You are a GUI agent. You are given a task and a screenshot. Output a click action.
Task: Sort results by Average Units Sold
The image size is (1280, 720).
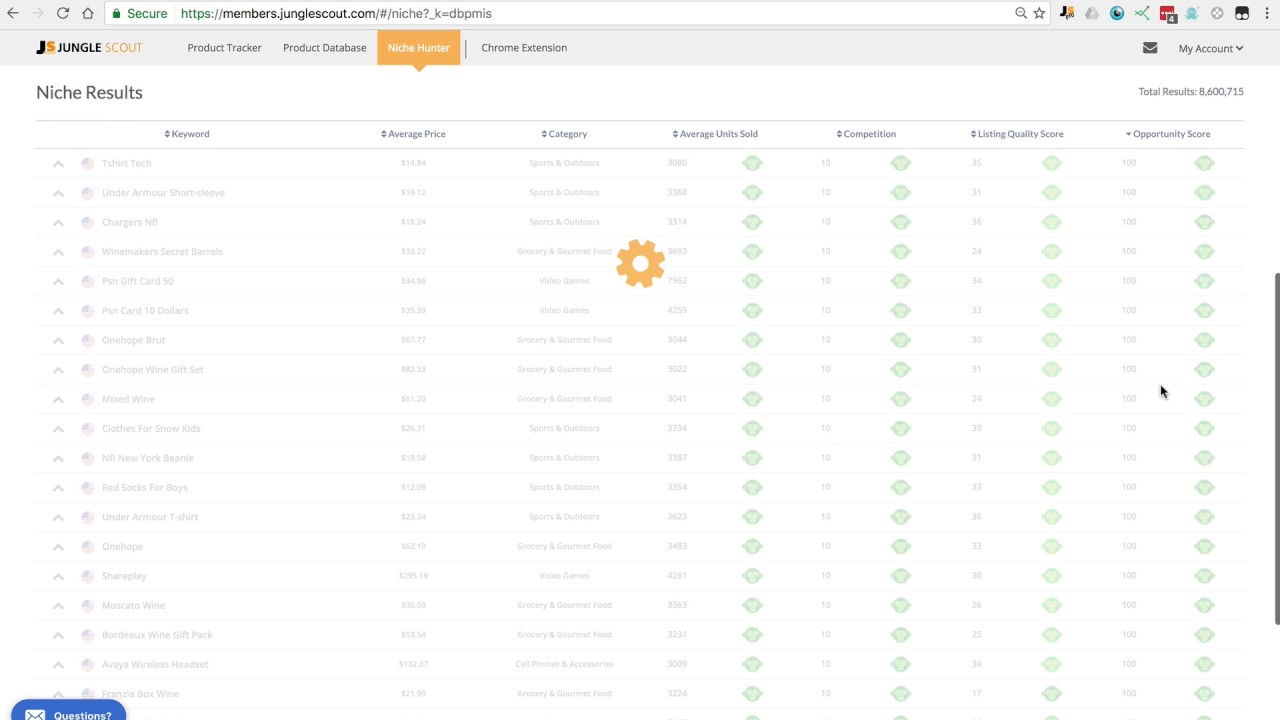[x=715, y=134]
